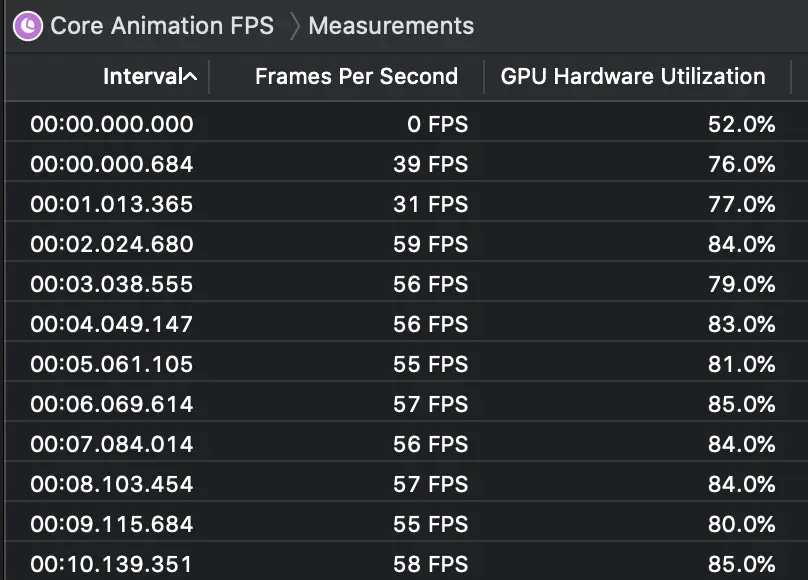Sort by GPU Hardware Utilization column

[x=632, y=76]
